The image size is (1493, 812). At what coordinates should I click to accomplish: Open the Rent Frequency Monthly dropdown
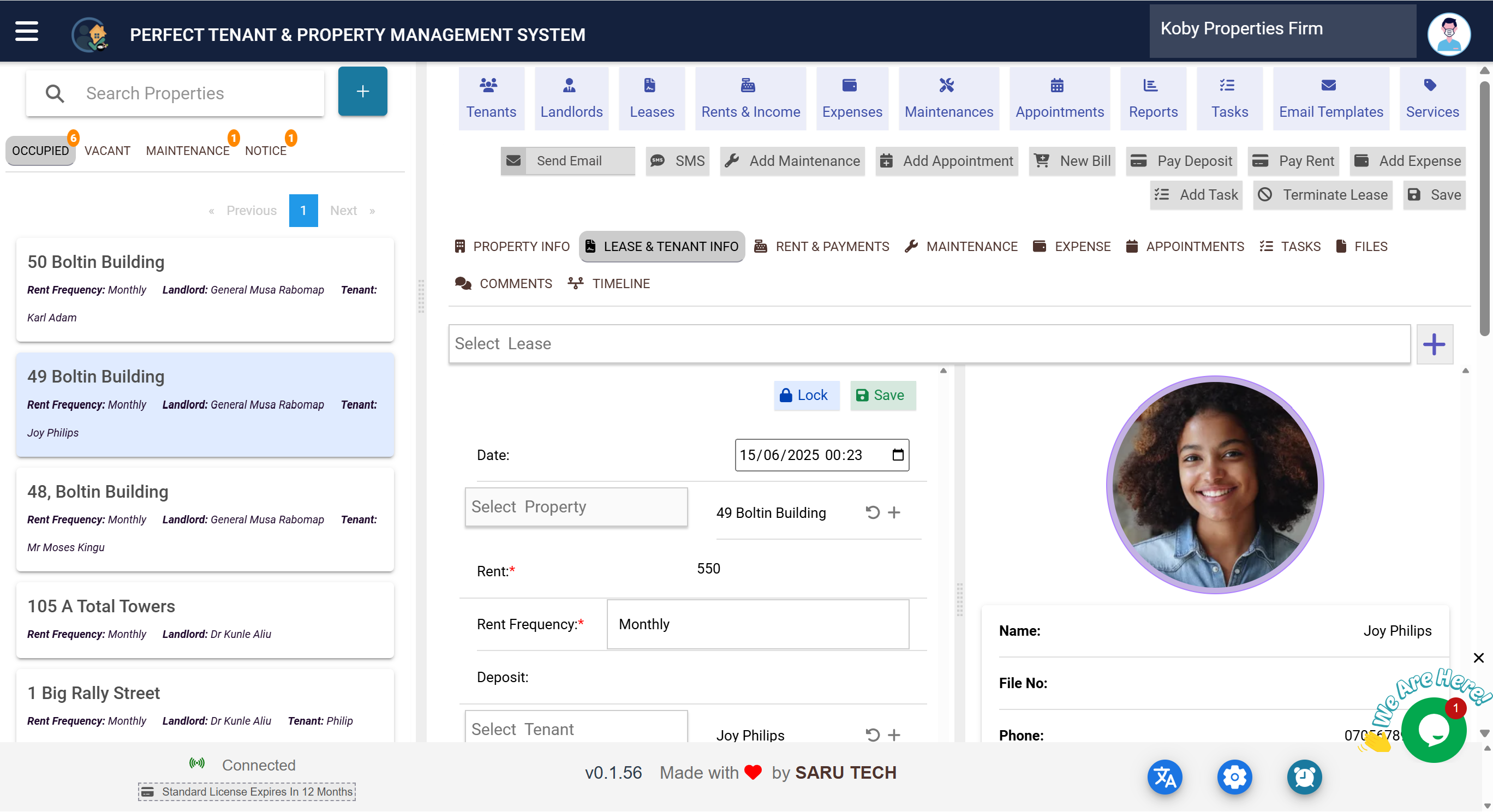point(757,624)
